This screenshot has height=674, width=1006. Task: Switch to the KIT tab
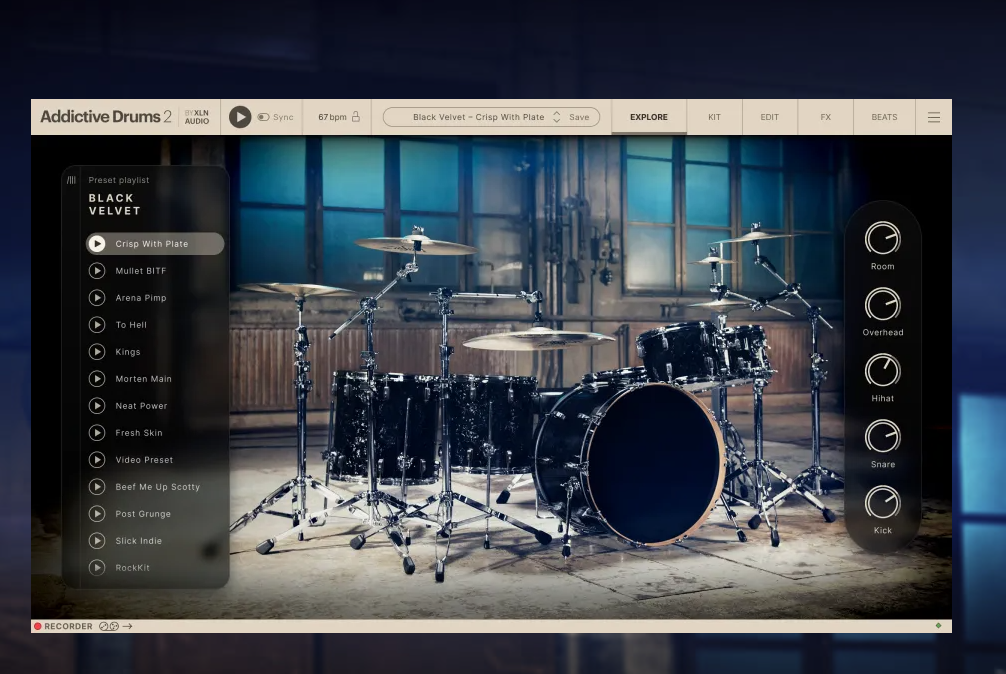pyautogui.click(x=714, y=117)
